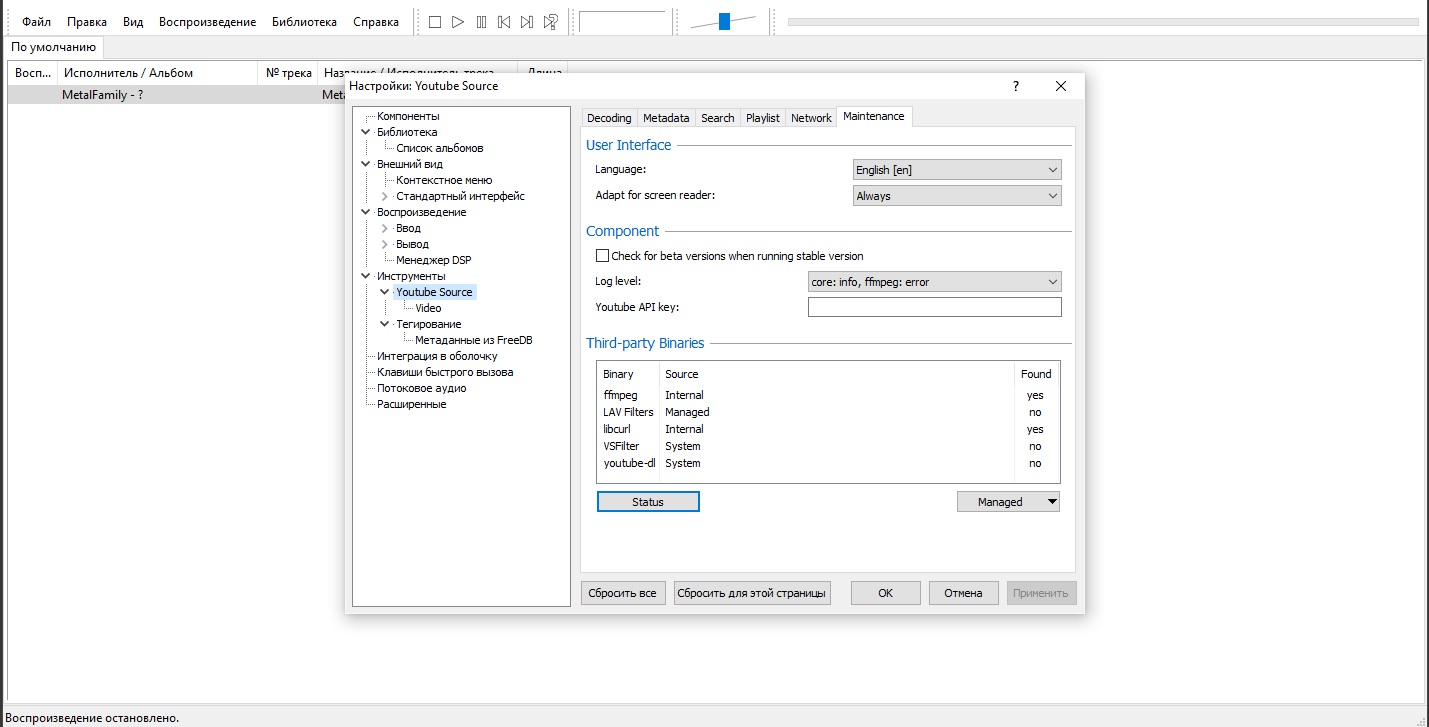Expand the Ввод tree node
1429x727 pixels.
point(385,228)
